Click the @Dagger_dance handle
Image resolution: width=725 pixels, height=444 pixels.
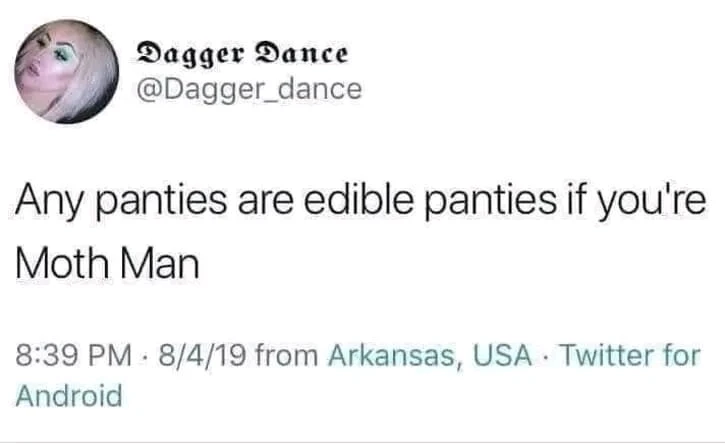tap(247, 89)
